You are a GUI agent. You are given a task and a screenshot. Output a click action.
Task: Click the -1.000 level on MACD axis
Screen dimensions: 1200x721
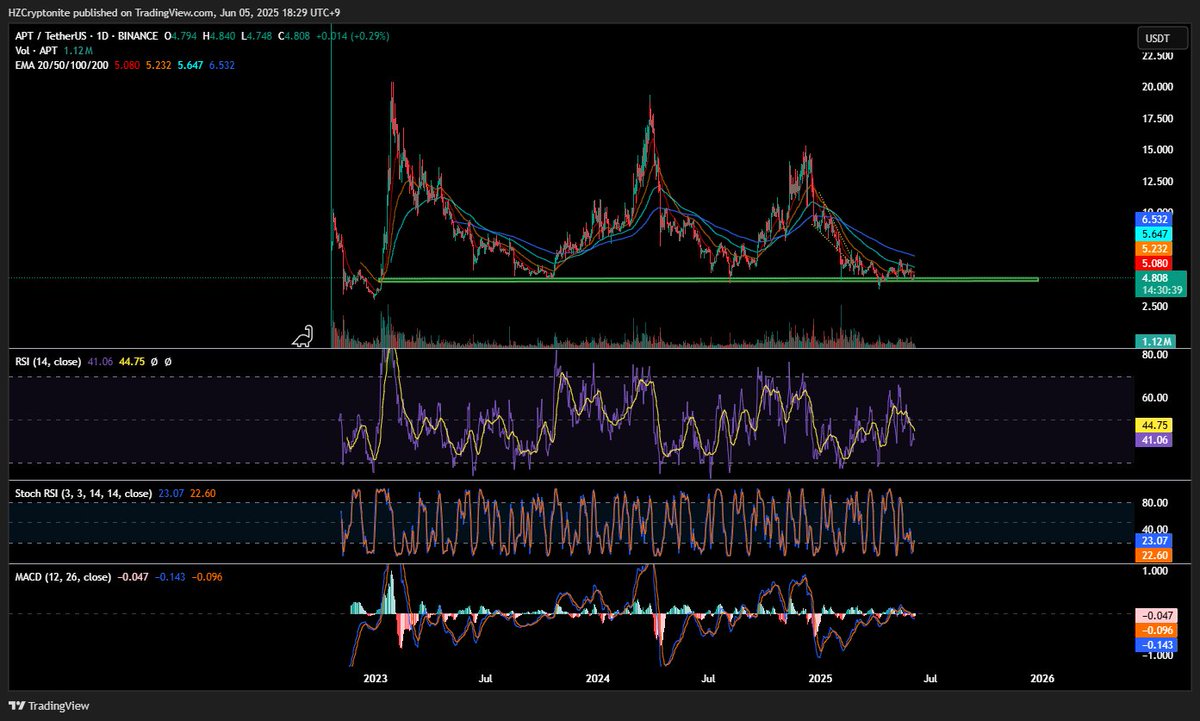pos(1155,657)
